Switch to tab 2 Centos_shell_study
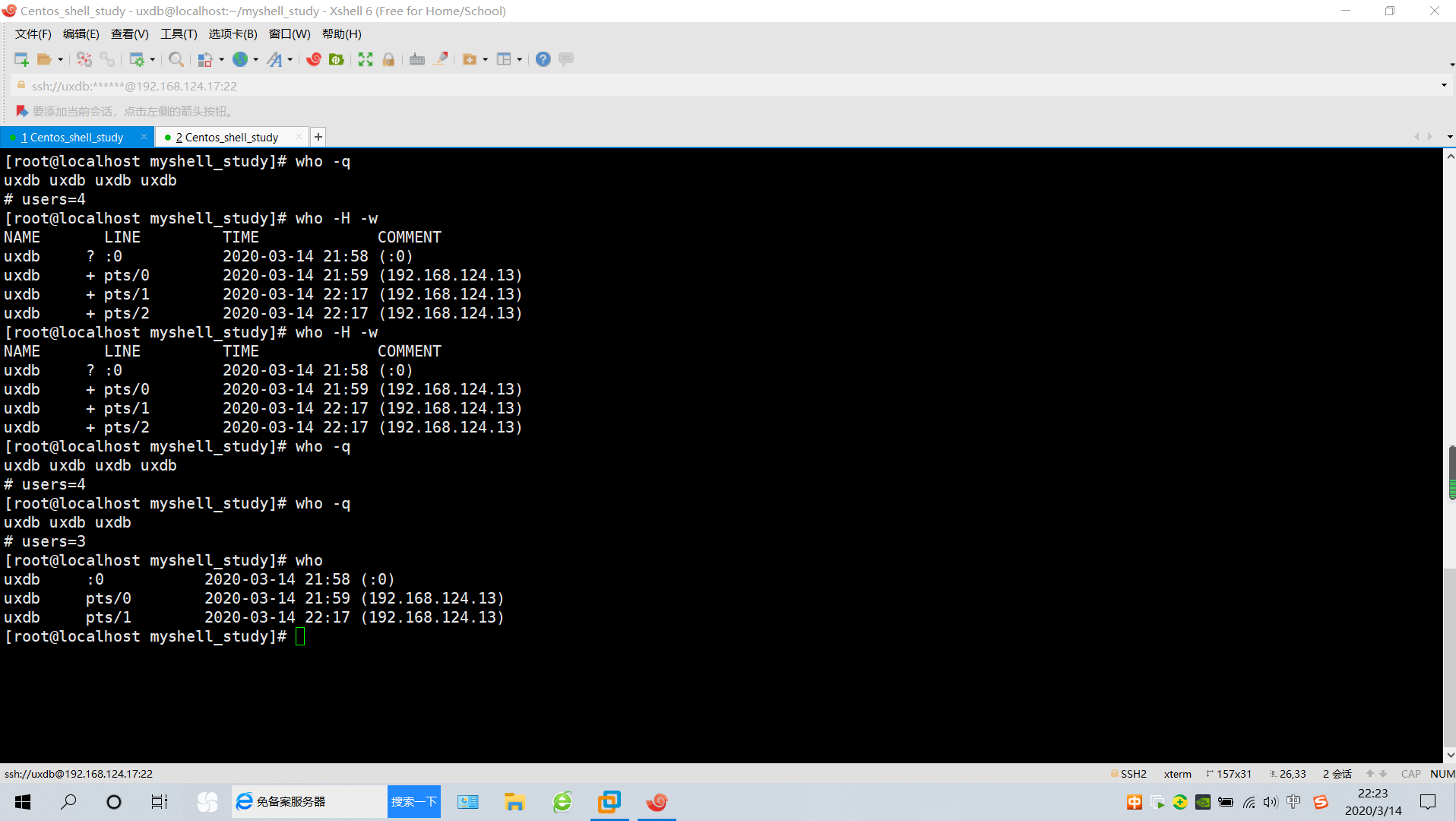The image size is (1456, 821). (x=228, y=137)
